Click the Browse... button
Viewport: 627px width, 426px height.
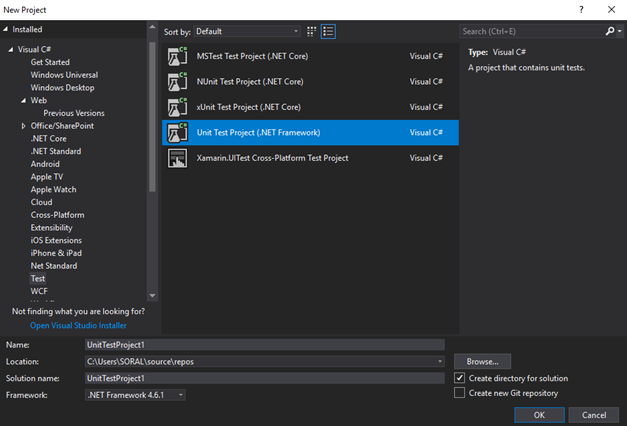point(482,362)
